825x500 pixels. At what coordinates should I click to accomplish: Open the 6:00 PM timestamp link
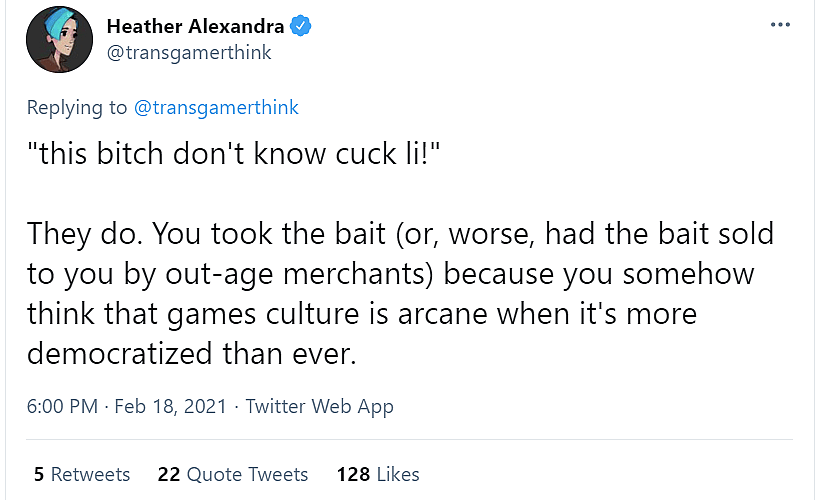pyautogui.click(x=62, y=406)
